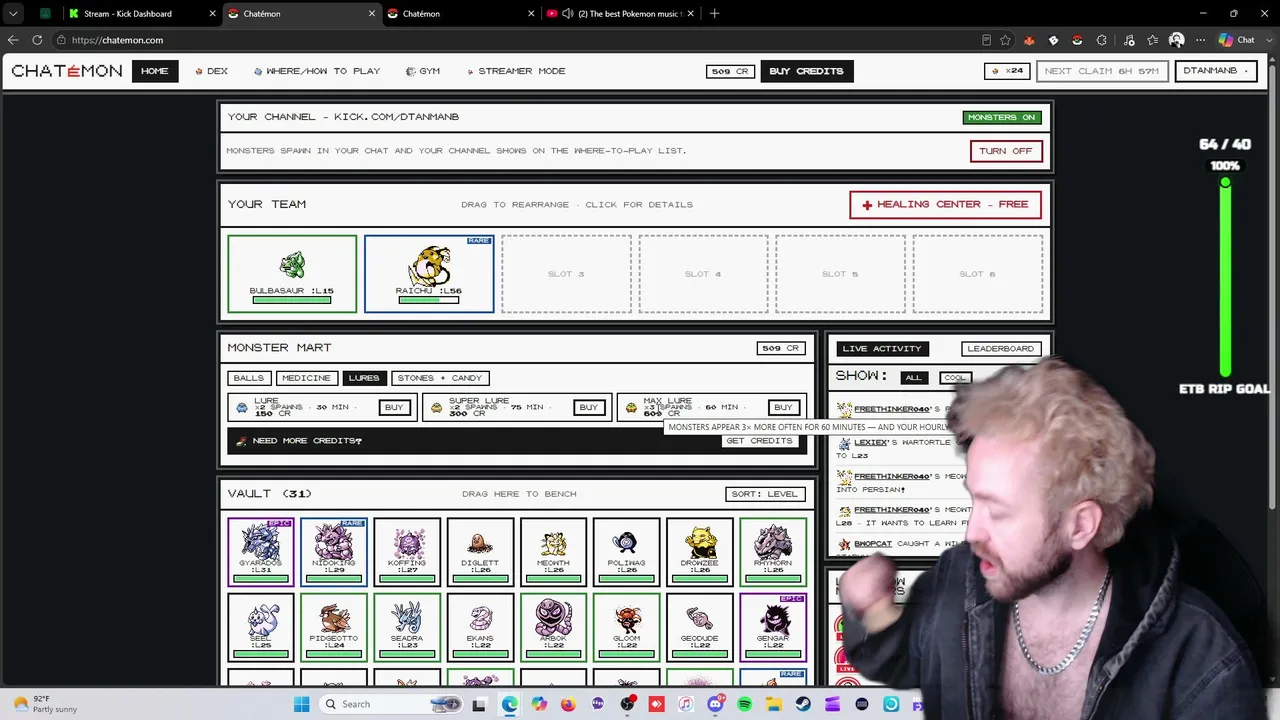Open the Stones + Candy tab
The image size is (1280, 720).
click(440, 378)
